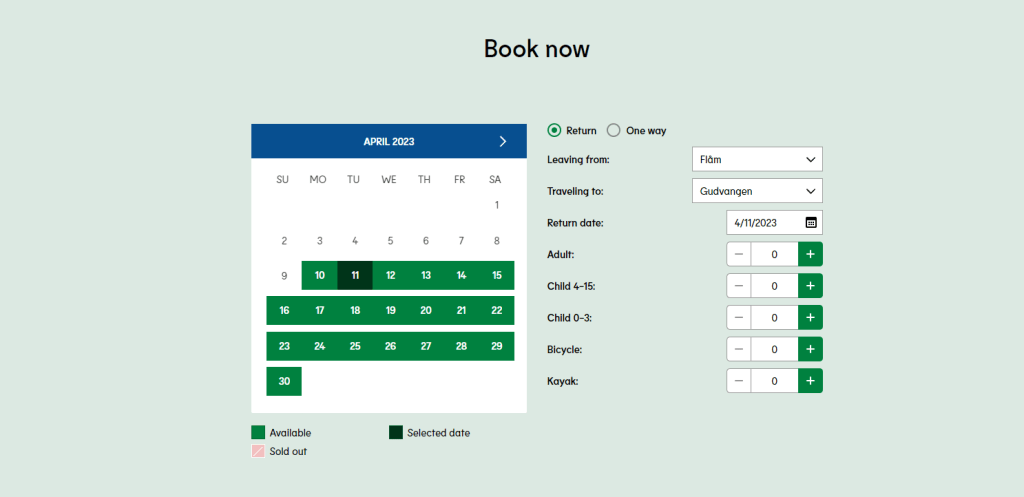Decrease the Bicycle count

click(x=739, y=349)
